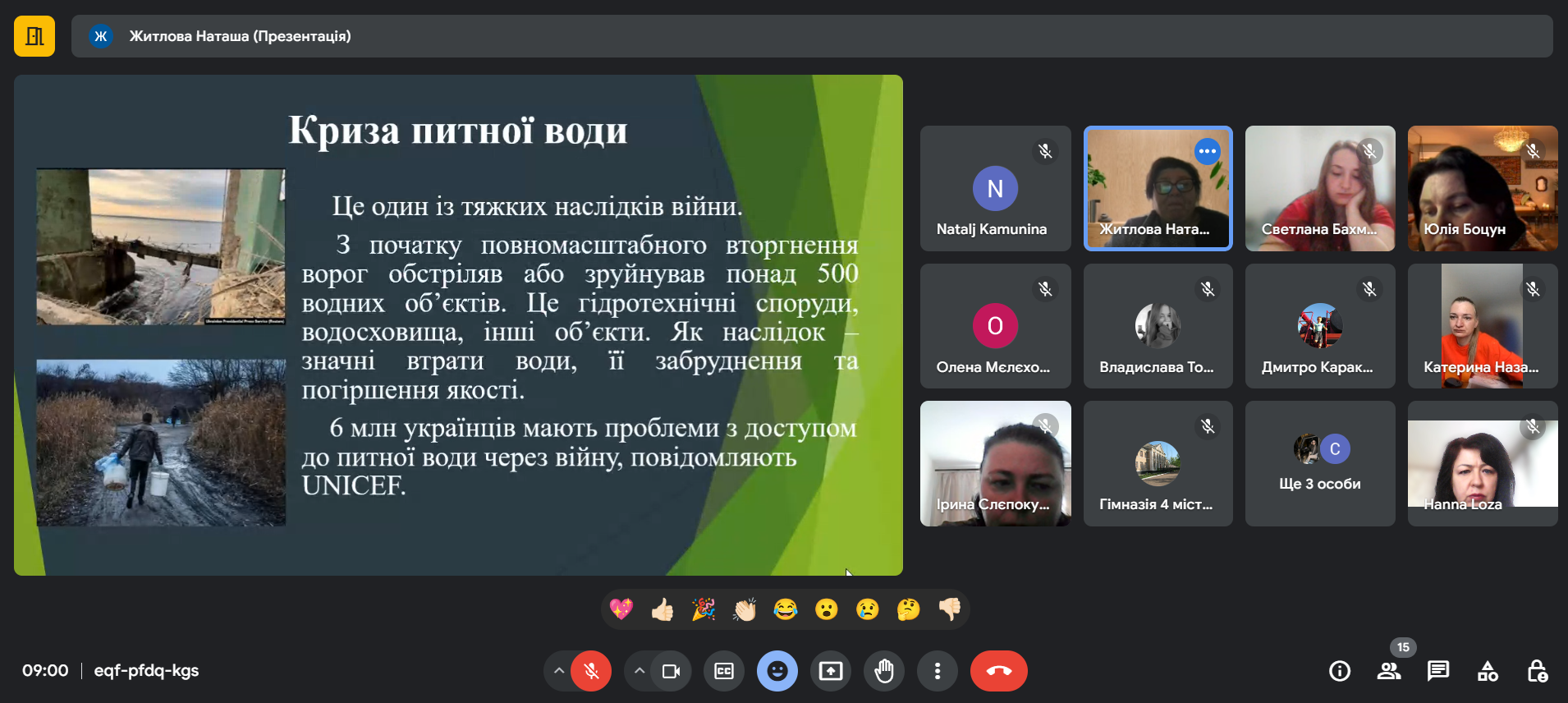This screenshot has height=703, width=1568.
Task: Send the thumbs down reaction
Action: tap(950, 609)
